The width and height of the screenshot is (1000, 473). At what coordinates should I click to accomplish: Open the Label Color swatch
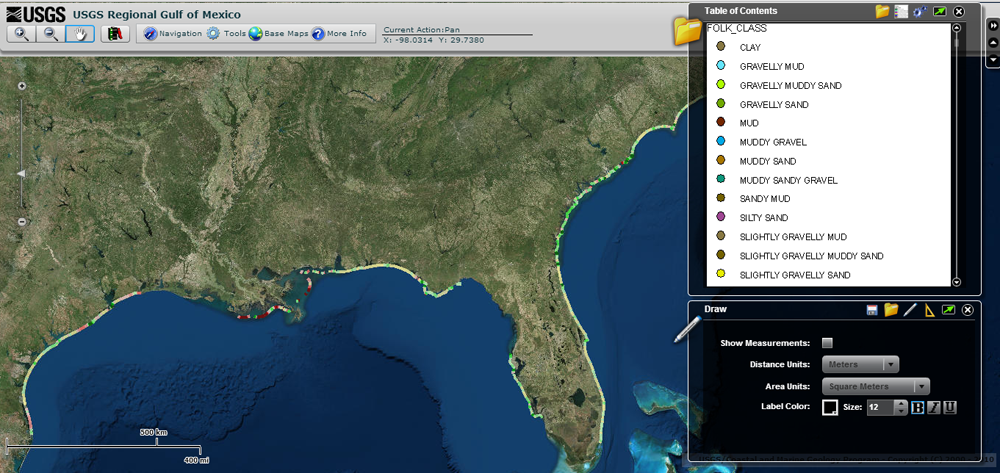point(829,407)
